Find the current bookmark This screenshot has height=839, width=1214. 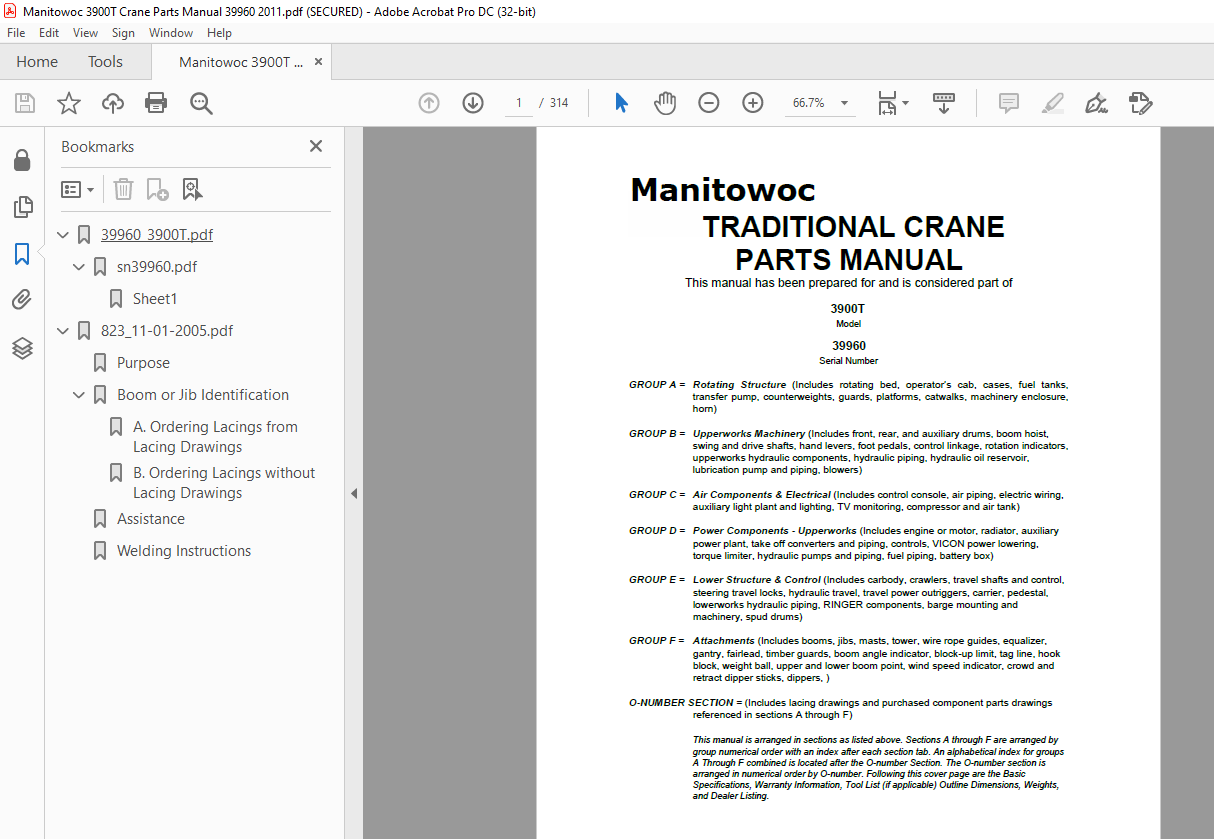(192, 189)
